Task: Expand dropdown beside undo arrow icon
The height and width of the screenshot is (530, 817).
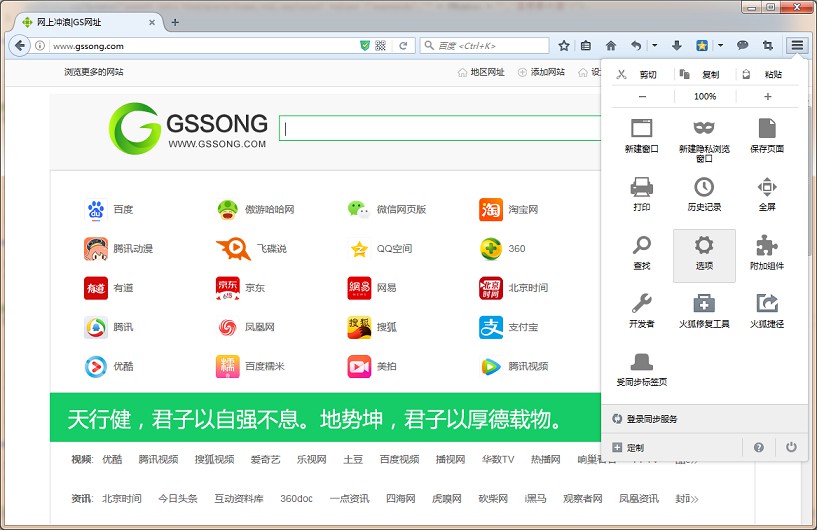Action: tap(654, 46)
